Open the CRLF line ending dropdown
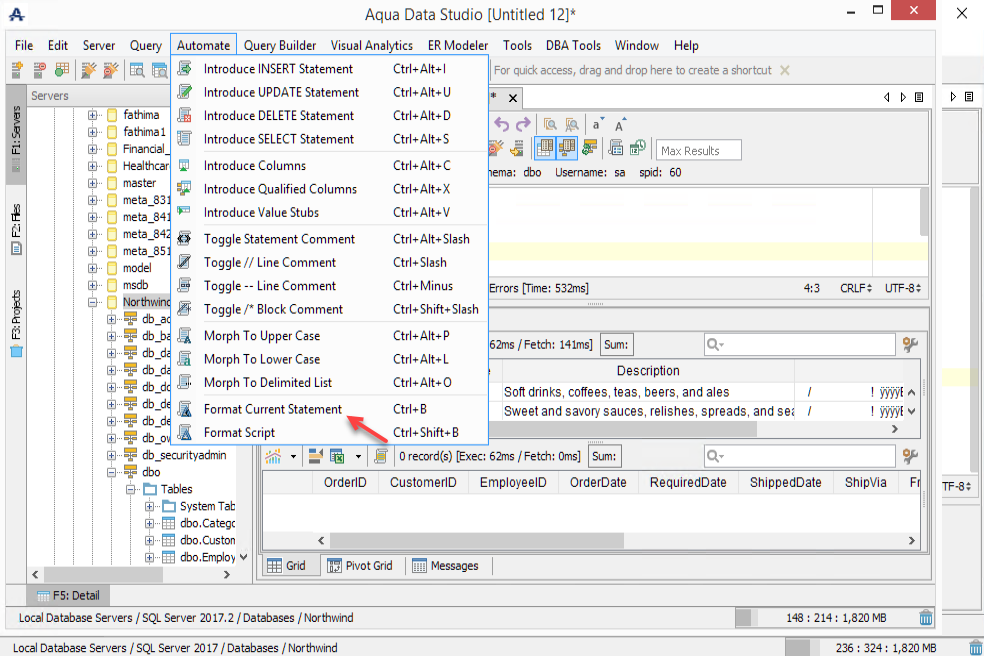The height and width of the screenshot is (656, 984). tap(856, 288)
